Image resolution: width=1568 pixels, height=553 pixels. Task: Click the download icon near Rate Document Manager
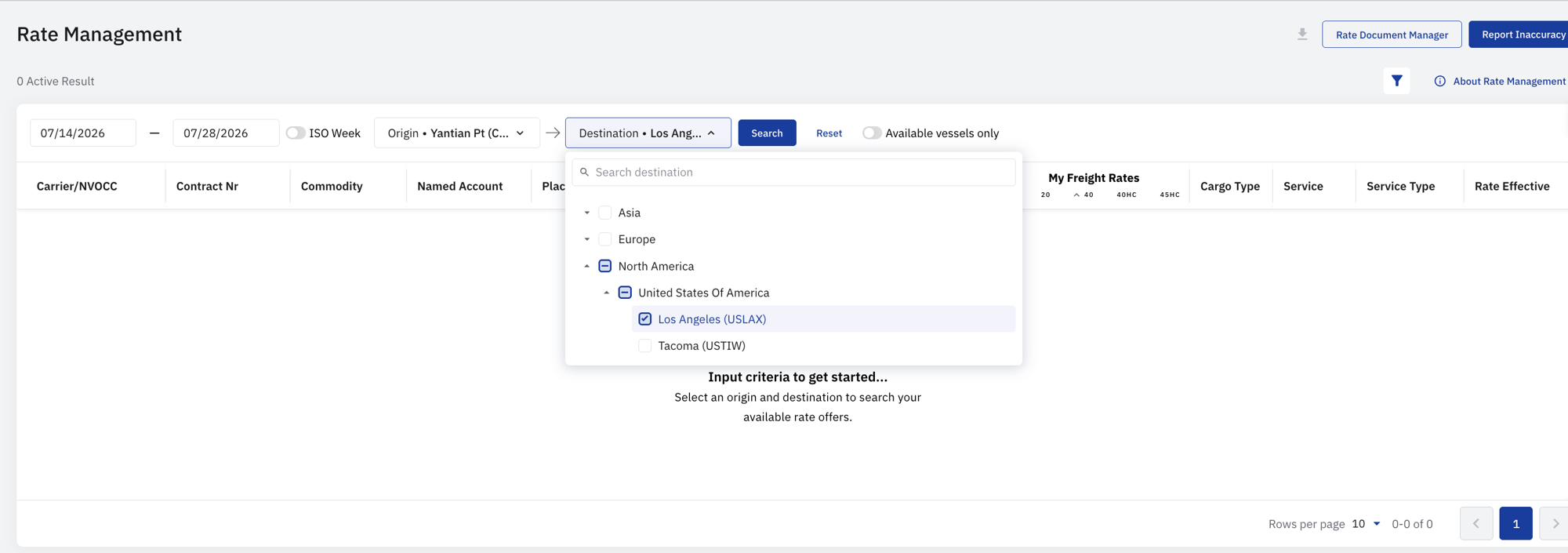[1302, 35]
